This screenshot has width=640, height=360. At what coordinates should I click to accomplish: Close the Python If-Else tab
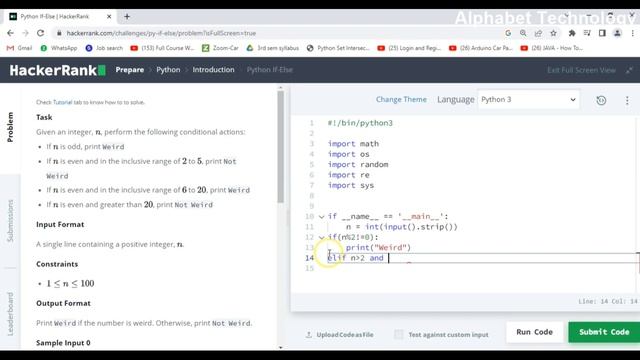pos(109,17)
